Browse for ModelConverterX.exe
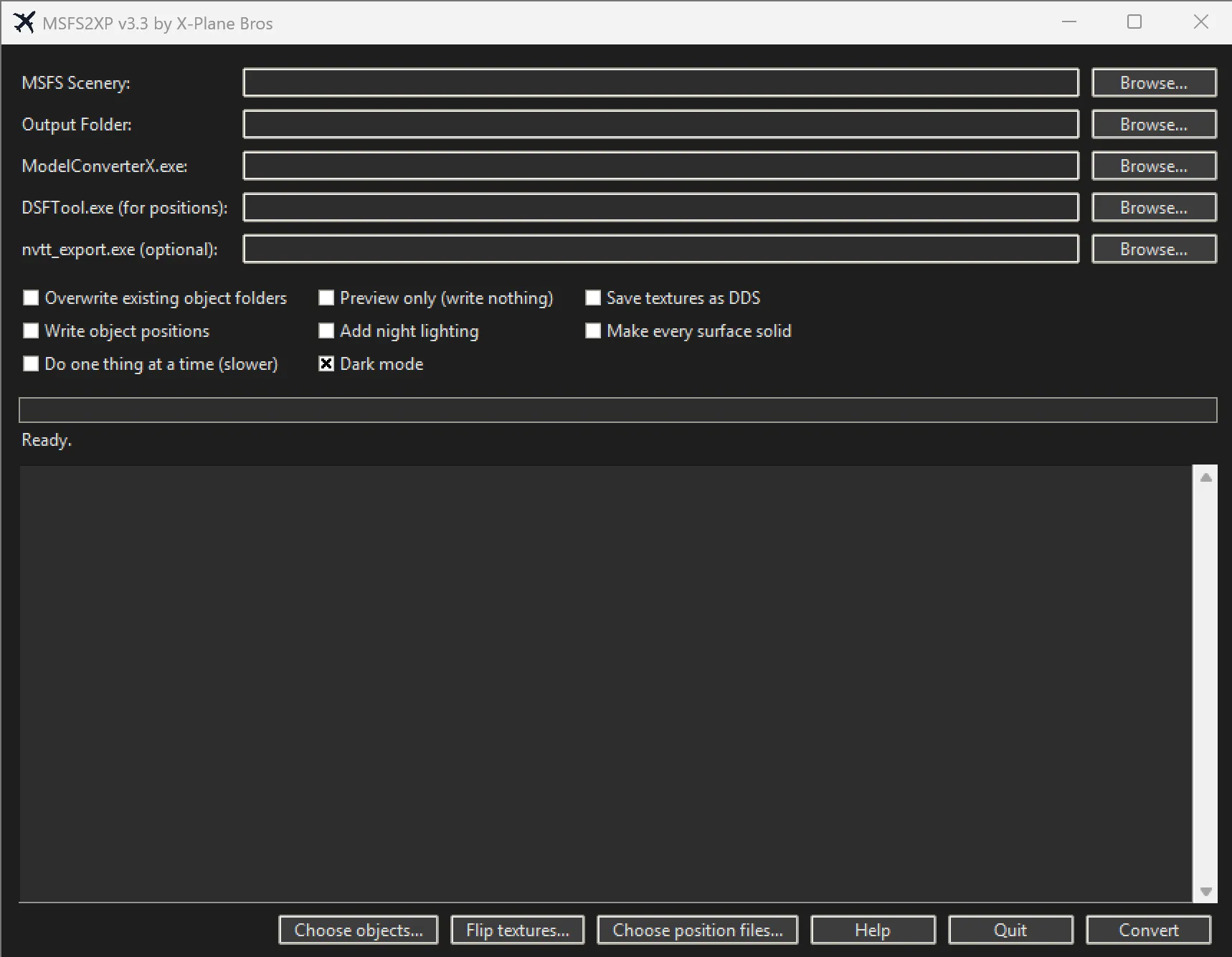The width and height of the screenshot is (1232, 957). (1154, 166)
